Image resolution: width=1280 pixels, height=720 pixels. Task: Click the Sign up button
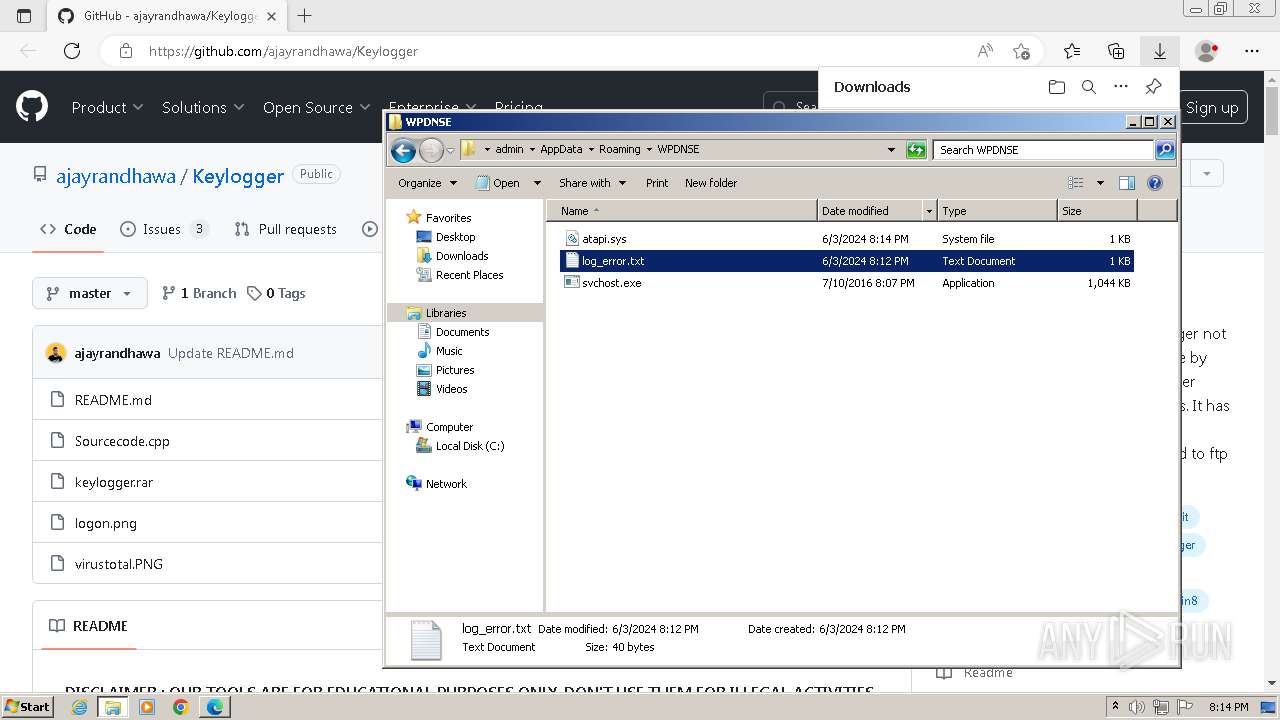point(1212,108)
